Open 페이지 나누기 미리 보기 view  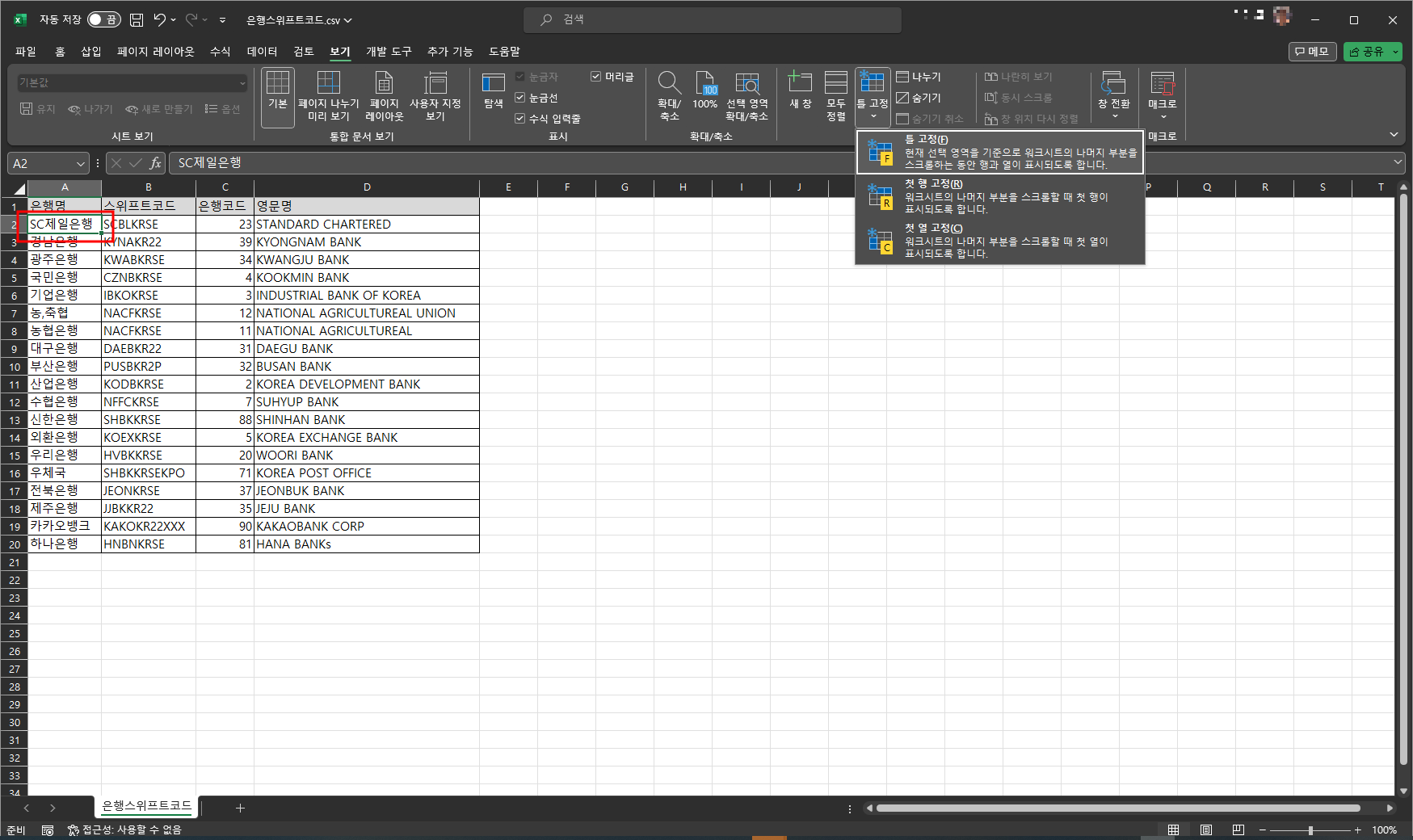pos(328,97)
